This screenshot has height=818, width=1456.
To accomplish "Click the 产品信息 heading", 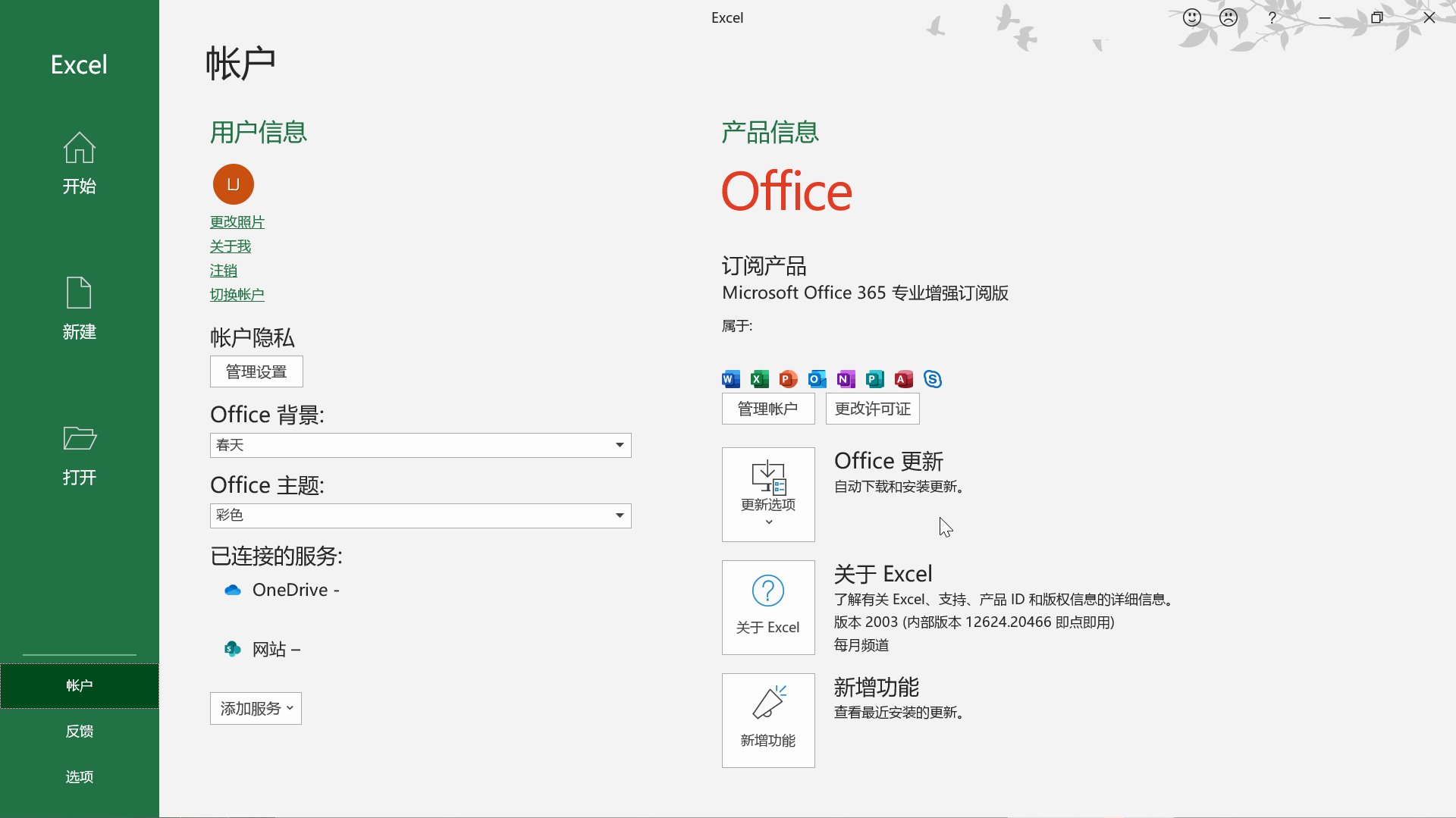I will (x=770, y=132).
